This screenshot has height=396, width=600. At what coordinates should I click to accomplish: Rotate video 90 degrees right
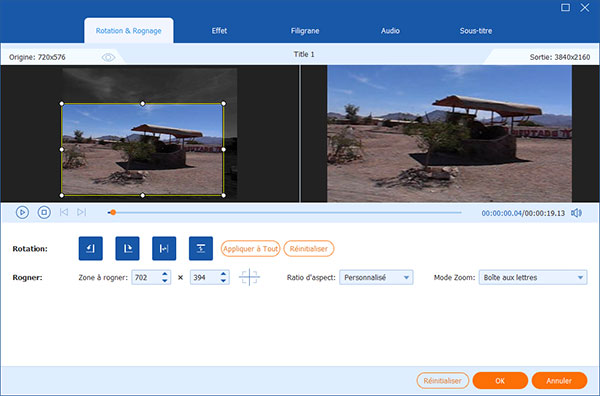click(127, 249)
